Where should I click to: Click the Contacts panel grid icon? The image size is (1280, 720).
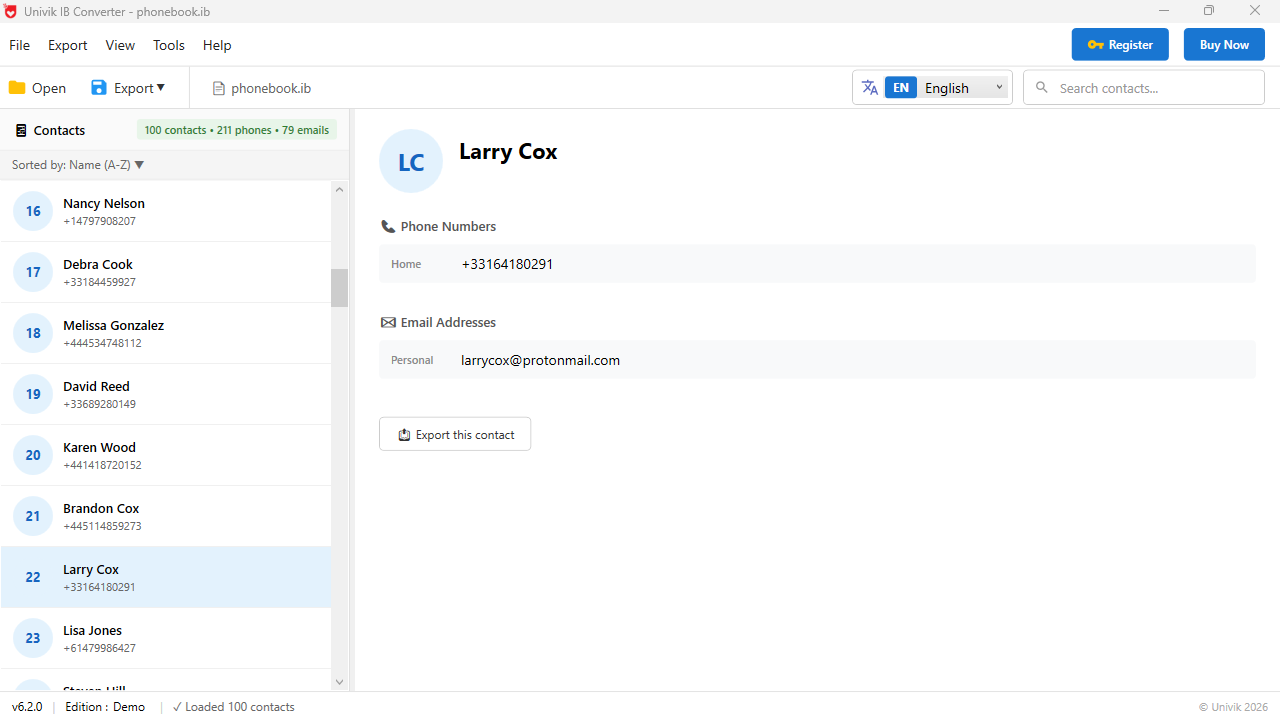coord(21,130)
